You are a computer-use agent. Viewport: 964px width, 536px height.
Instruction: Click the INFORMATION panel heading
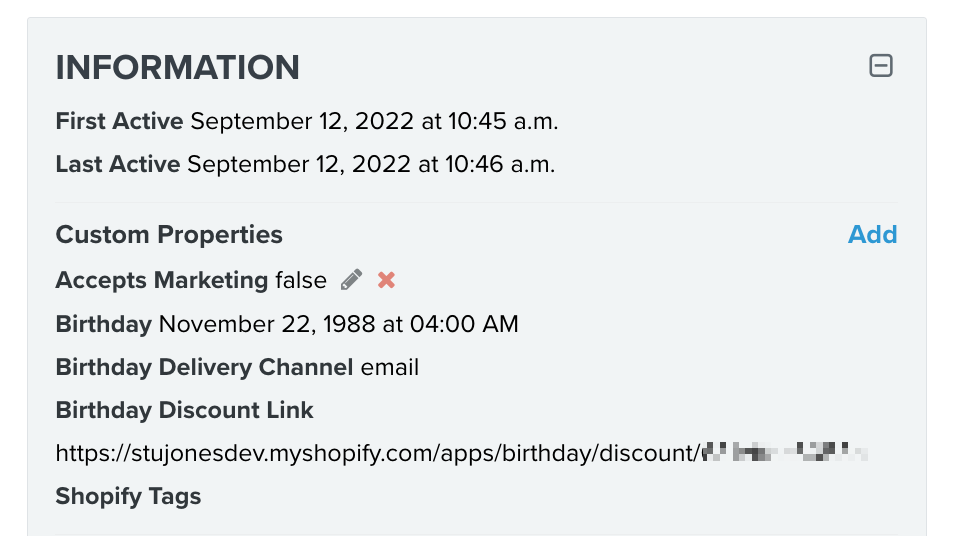(x=178, y=67)
